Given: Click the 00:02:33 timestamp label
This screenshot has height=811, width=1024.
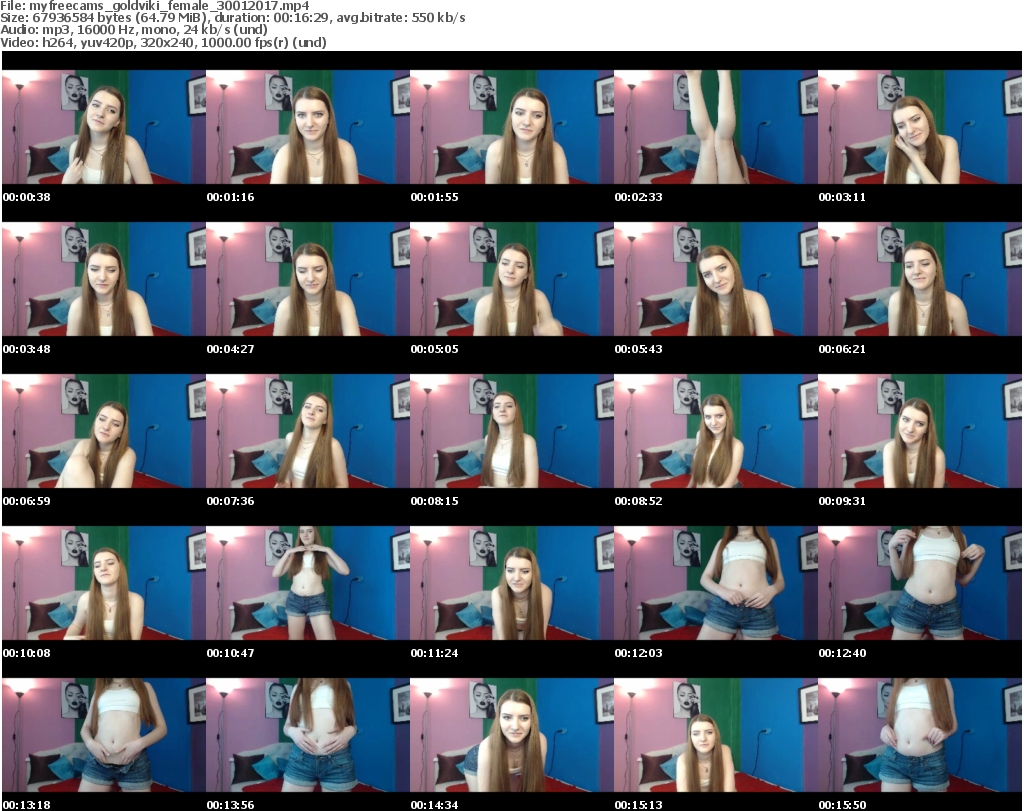Looking at the screenshot, I should click(x=639, y=197).
